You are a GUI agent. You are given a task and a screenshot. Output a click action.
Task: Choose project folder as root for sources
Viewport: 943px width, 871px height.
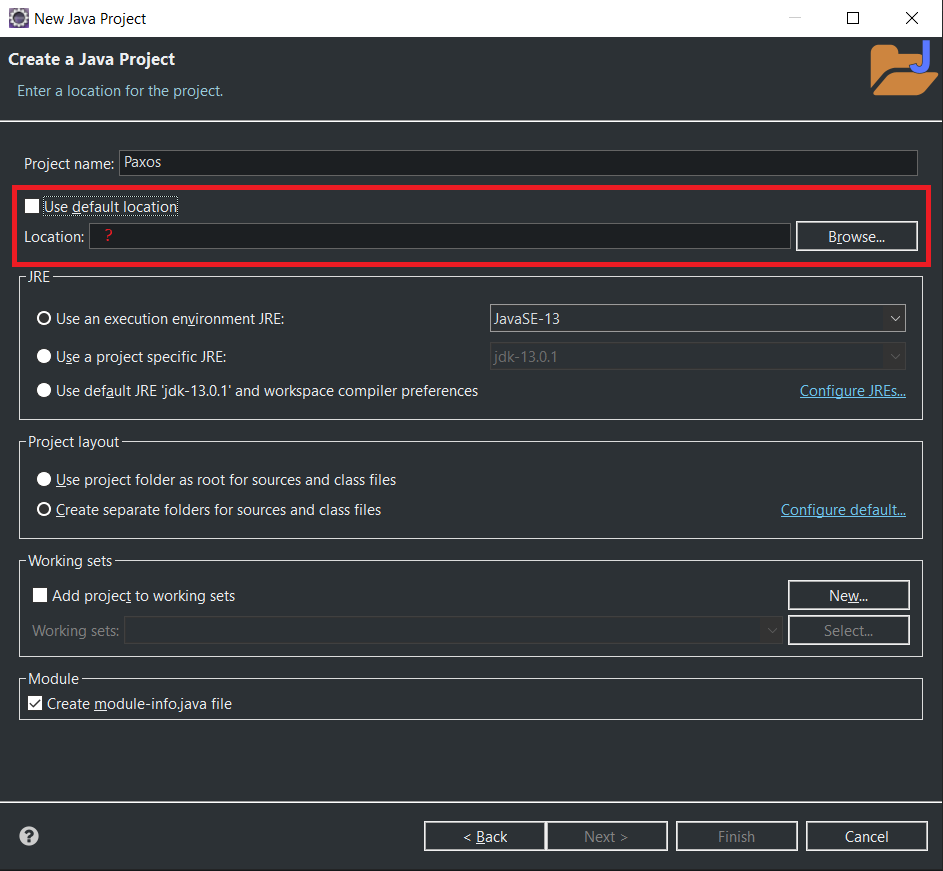click(x=43, y=479)
